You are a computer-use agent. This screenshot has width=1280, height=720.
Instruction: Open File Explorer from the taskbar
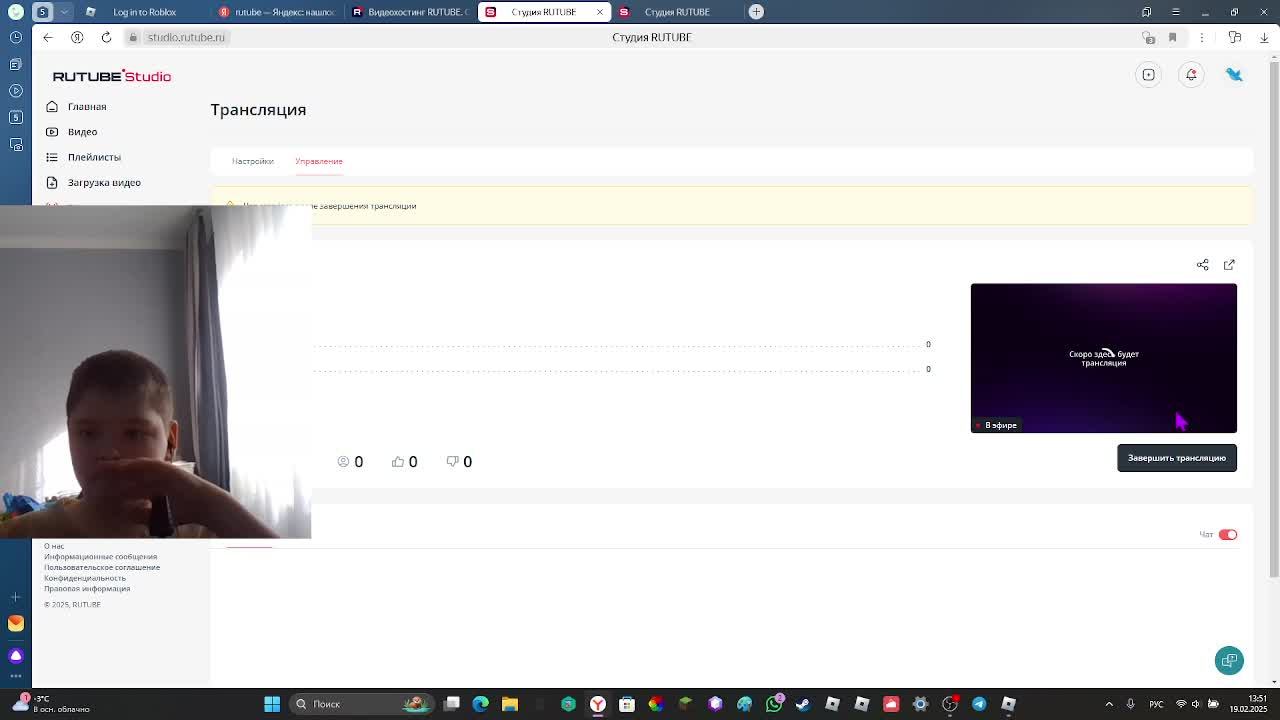(510, 704)
